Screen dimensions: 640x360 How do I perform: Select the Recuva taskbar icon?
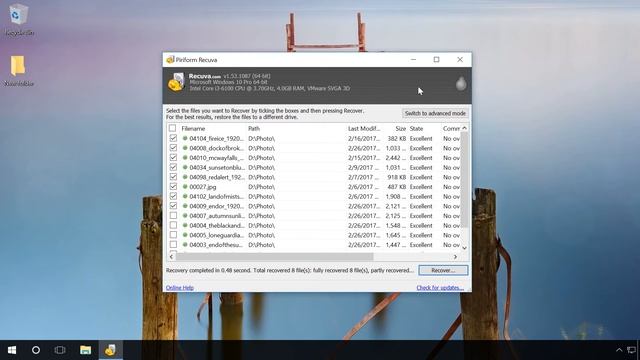[110, 350]
